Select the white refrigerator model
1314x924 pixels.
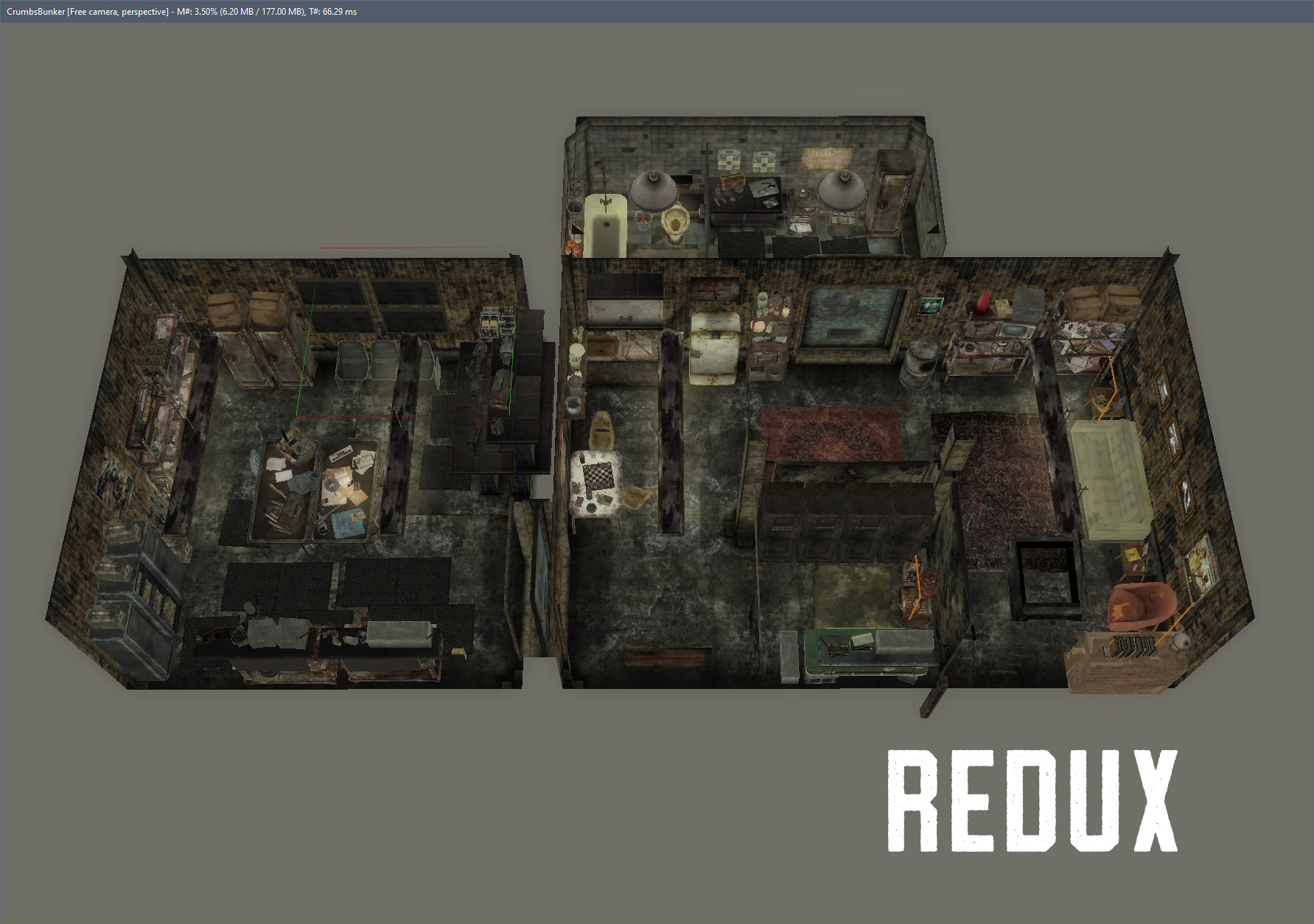click(x=714, y=347)
